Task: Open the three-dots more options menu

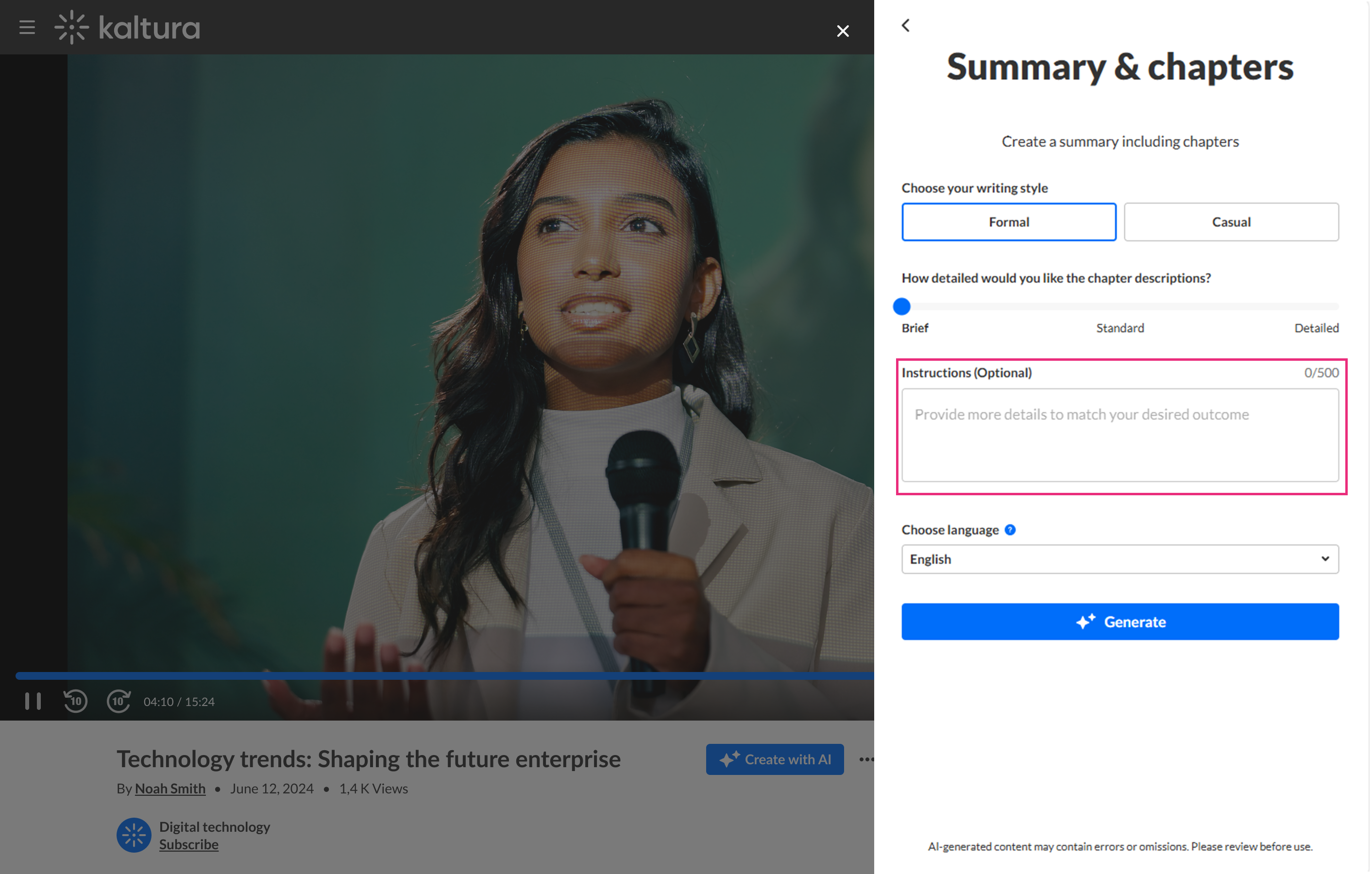Action: (x=865, y=759)
